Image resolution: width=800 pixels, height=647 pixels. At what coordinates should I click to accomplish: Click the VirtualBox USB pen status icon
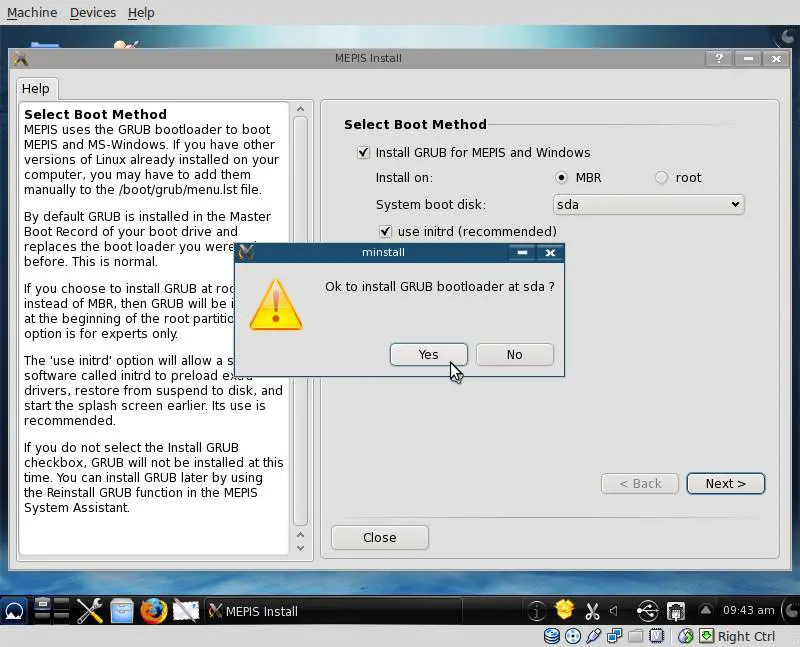[x=594, y=636]
